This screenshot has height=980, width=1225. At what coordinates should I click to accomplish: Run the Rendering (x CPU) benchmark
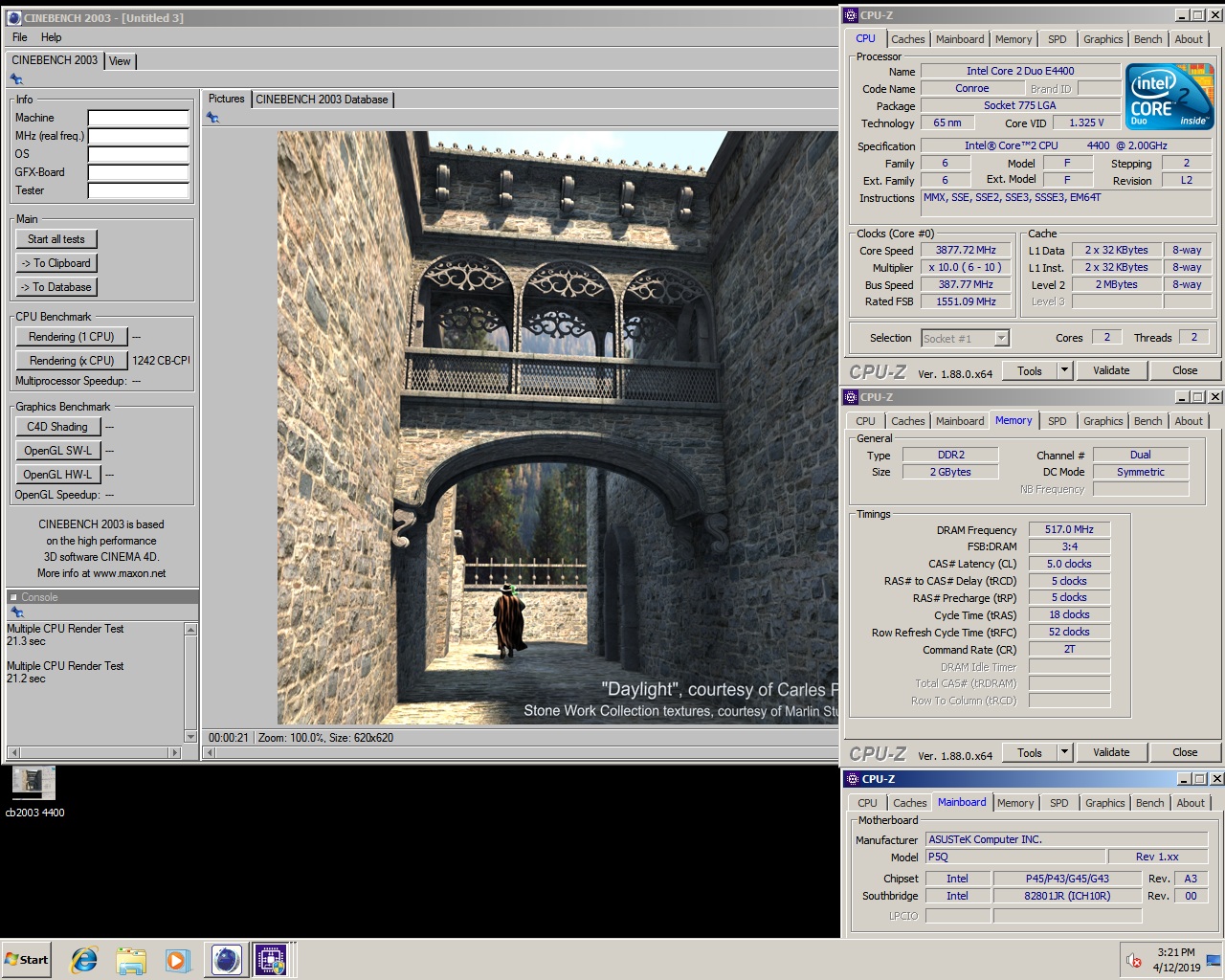pyautogui.click(x=71, y=361)
